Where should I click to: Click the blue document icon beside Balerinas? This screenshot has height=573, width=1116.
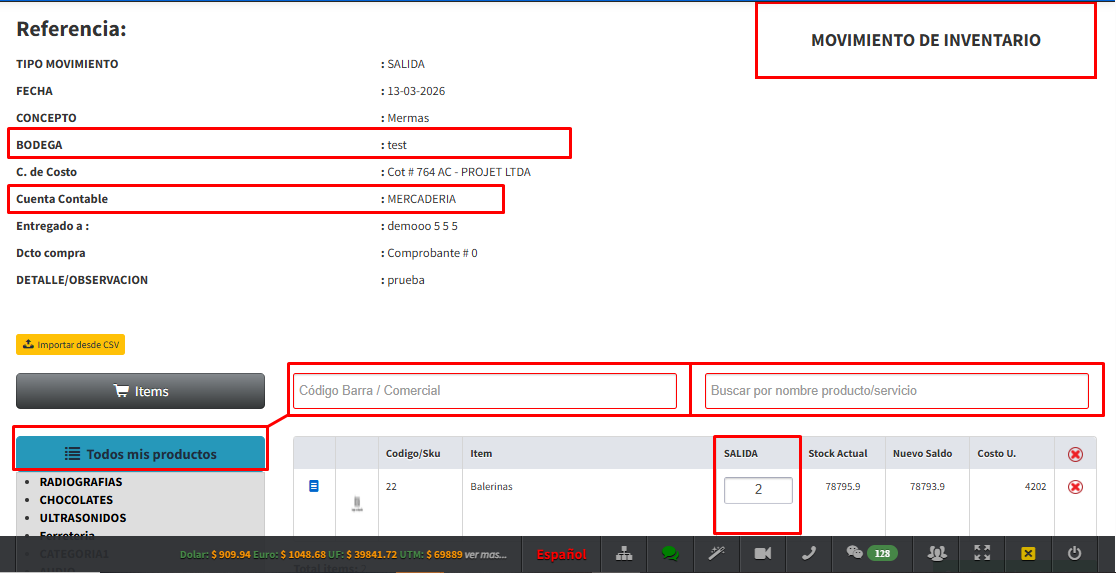click(314, 486)
